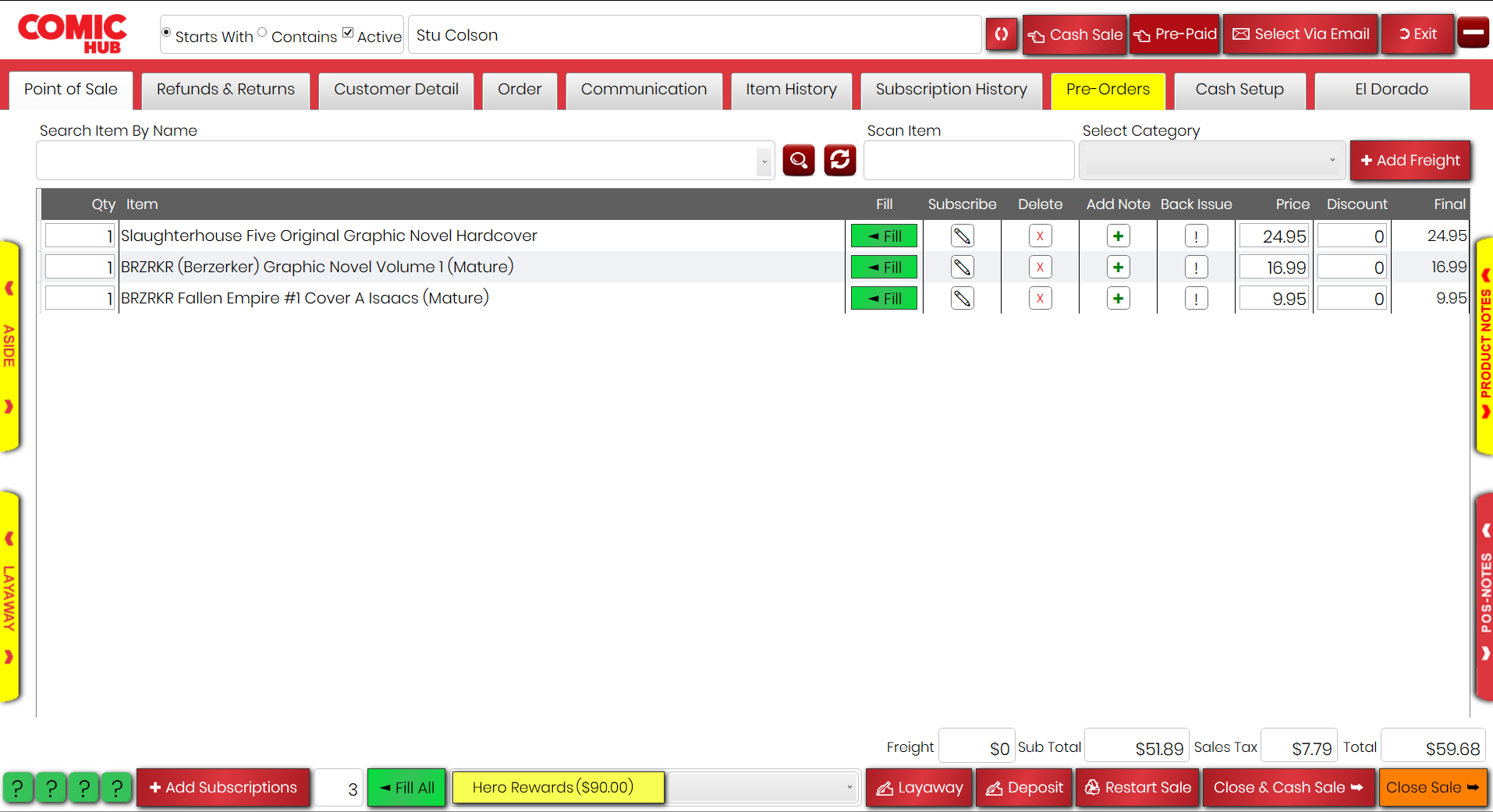
Task: Add note to Slaughterhouse Five
Action: point(1118,236)
